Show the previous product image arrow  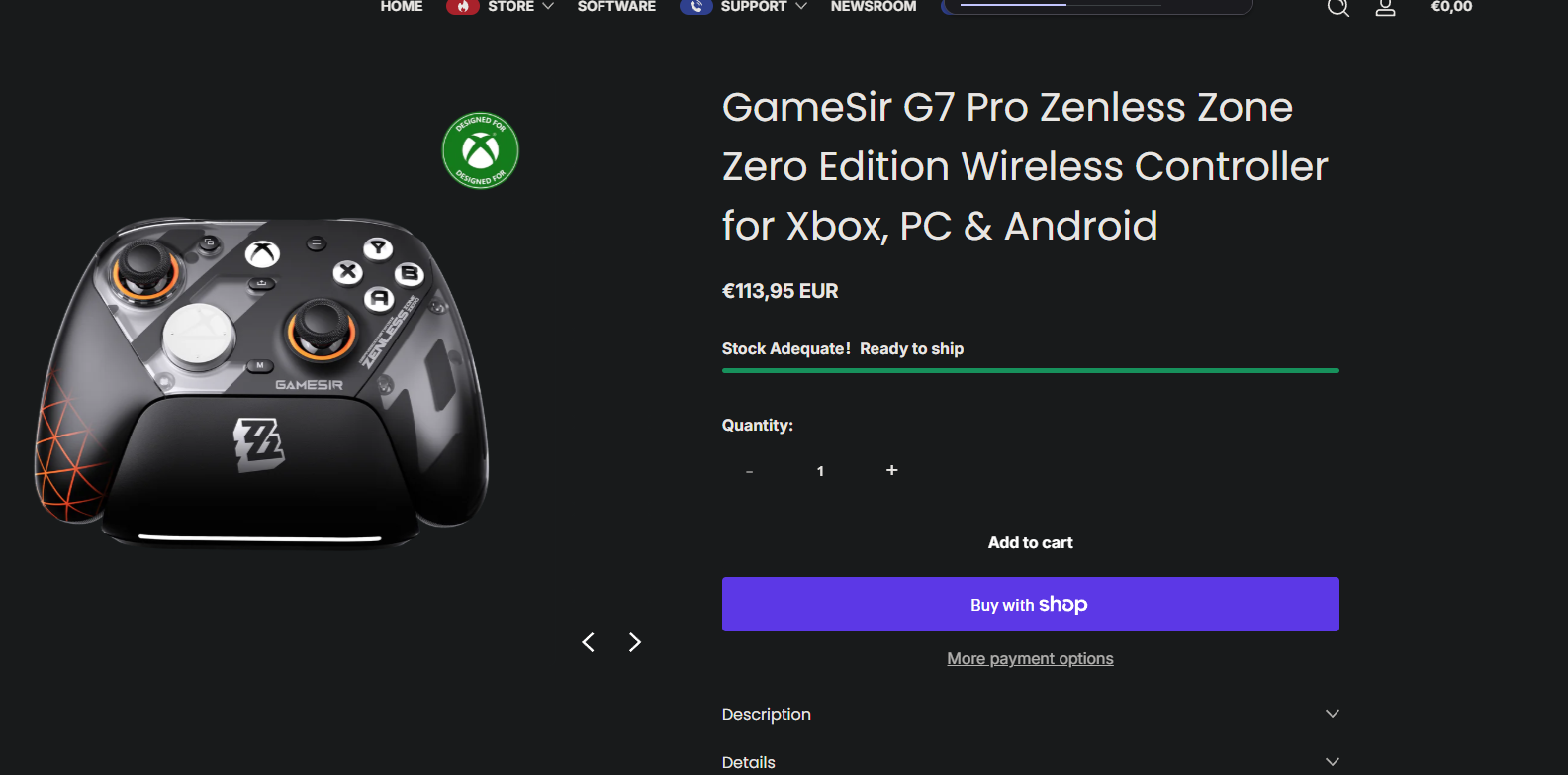(x=589, y=642)
